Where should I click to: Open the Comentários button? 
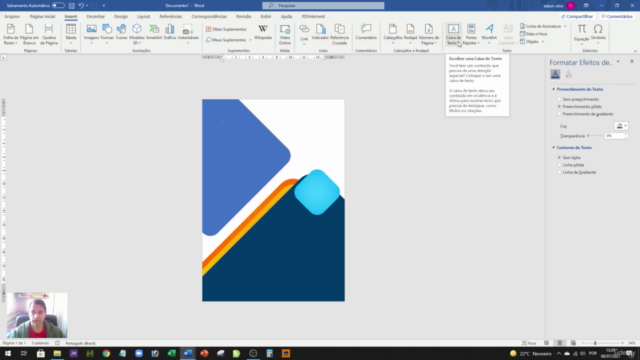(617, 17)
